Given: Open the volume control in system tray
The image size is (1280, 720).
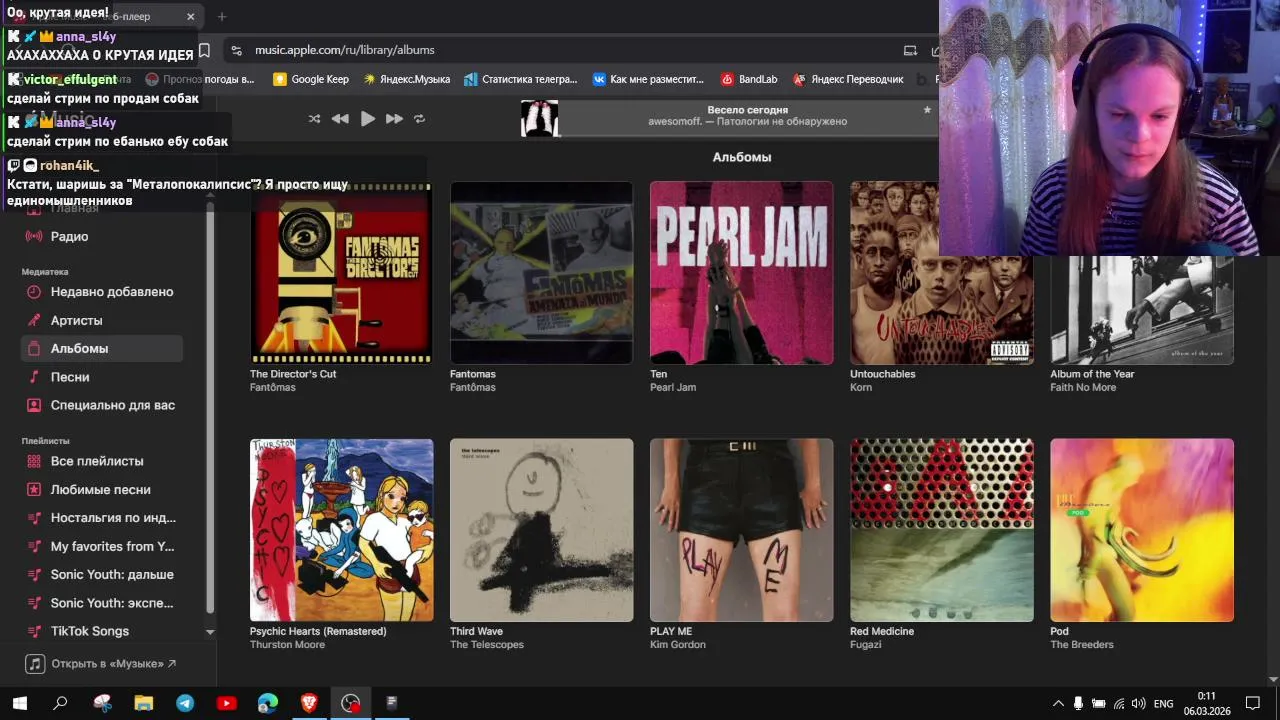Looking at the screenshot, I should point(1138,703).
